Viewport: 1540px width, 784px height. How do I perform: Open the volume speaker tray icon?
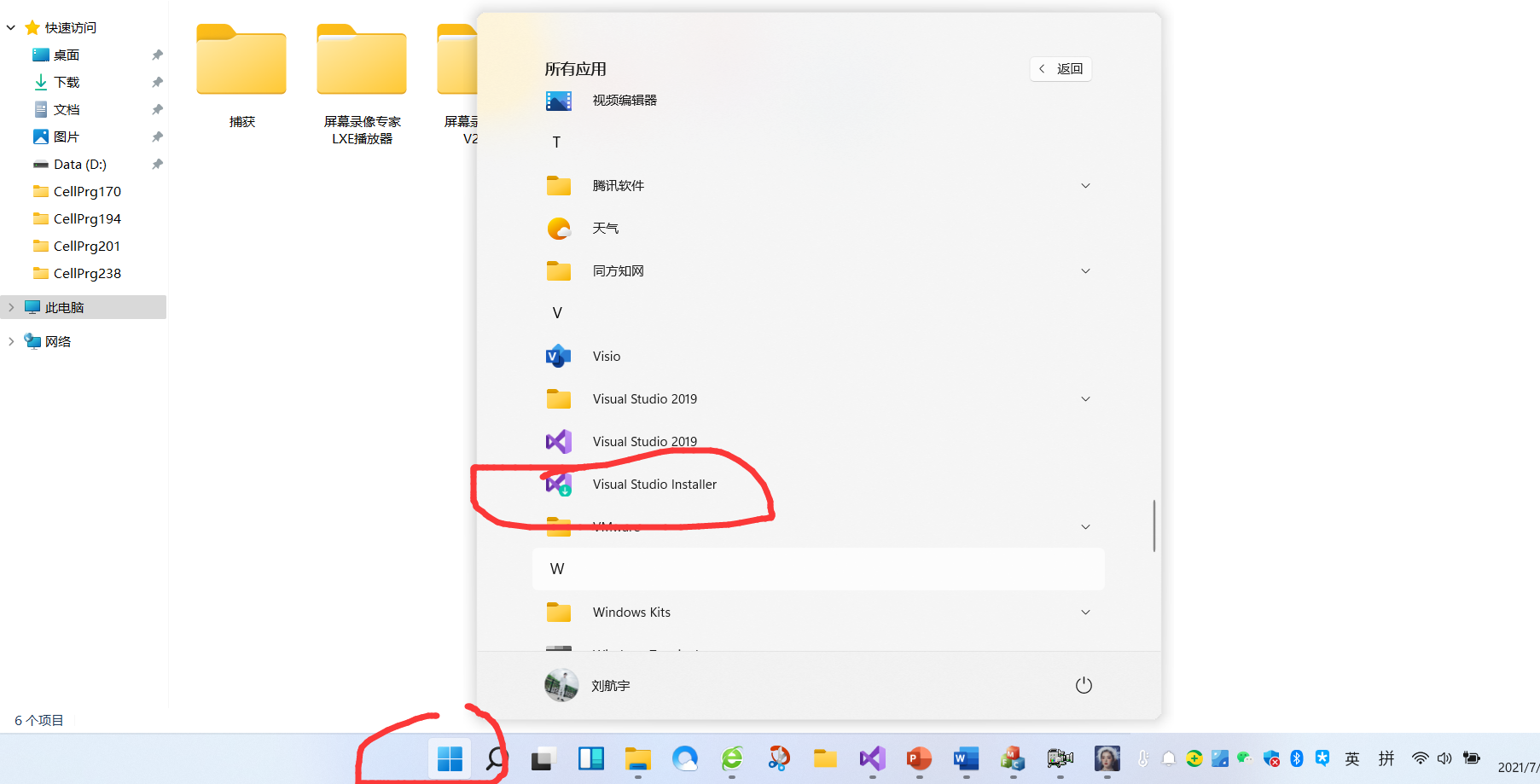point(1444,758)
